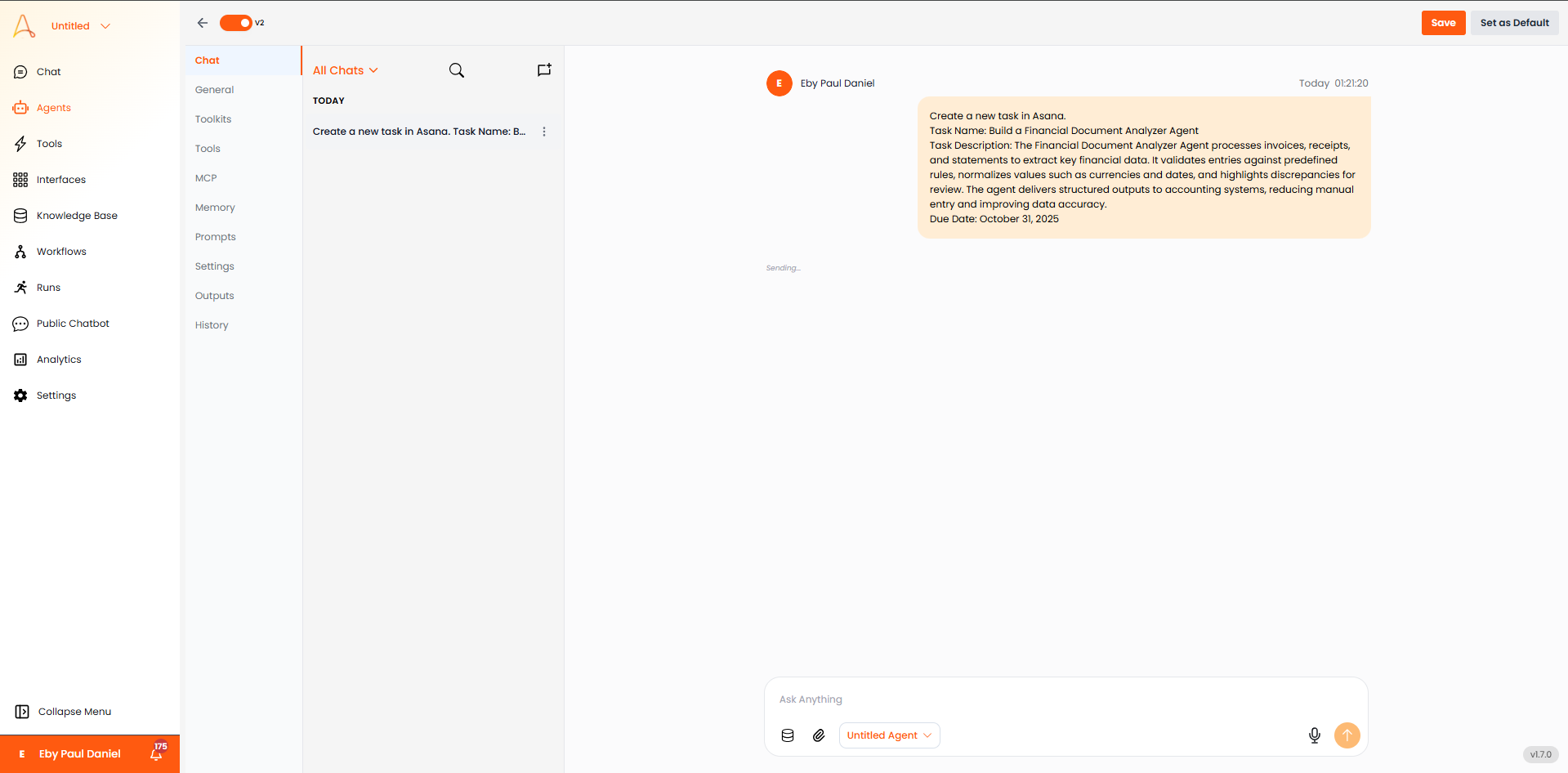Open the Memory tab
1568x773 pixels.
[x=214, y=207]
